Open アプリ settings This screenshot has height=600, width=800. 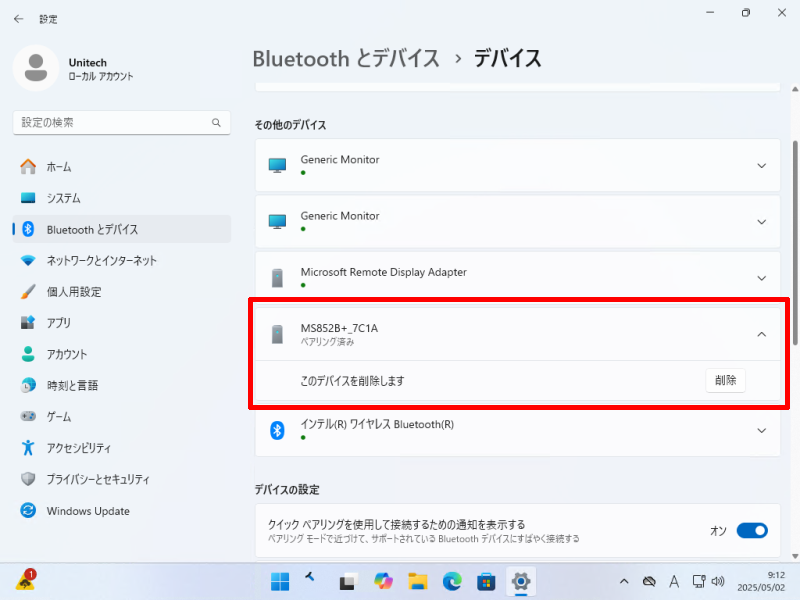point(121,323)
